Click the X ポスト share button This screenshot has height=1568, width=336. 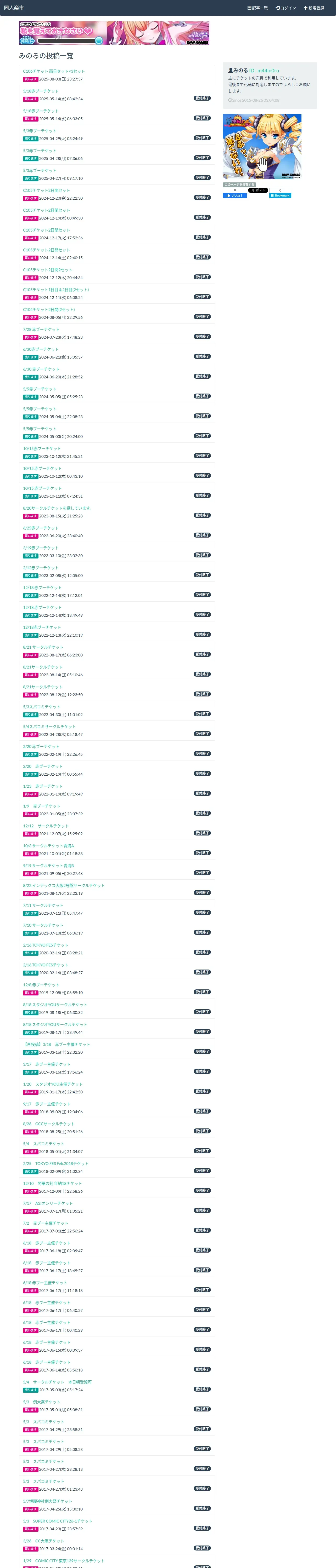(x=258, y=190)
